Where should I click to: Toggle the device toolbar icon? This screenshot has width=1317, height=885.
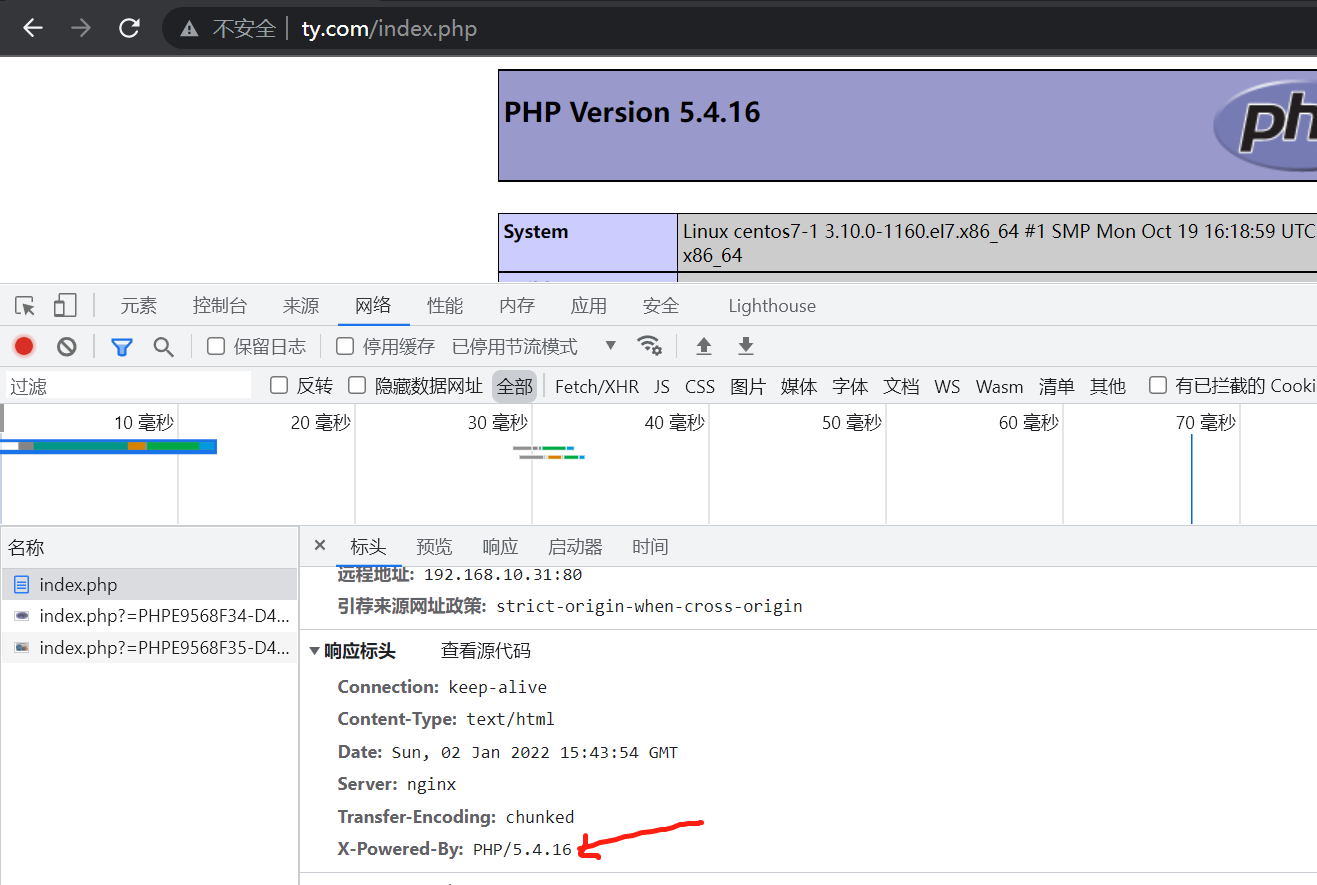[65, 306]
